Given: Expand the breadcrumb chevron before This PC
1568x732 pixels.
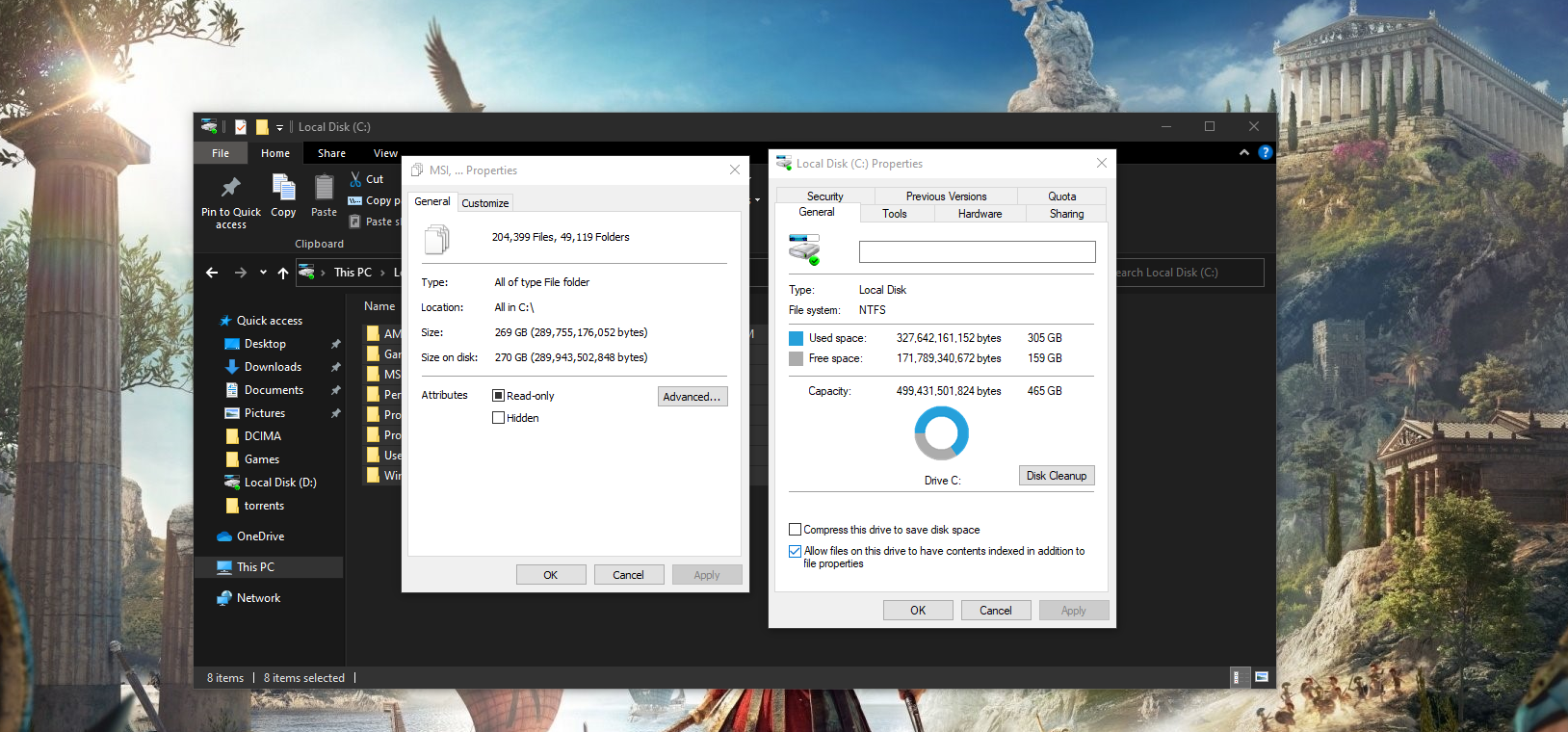Looking at the screenshot, I should (323, 273).
